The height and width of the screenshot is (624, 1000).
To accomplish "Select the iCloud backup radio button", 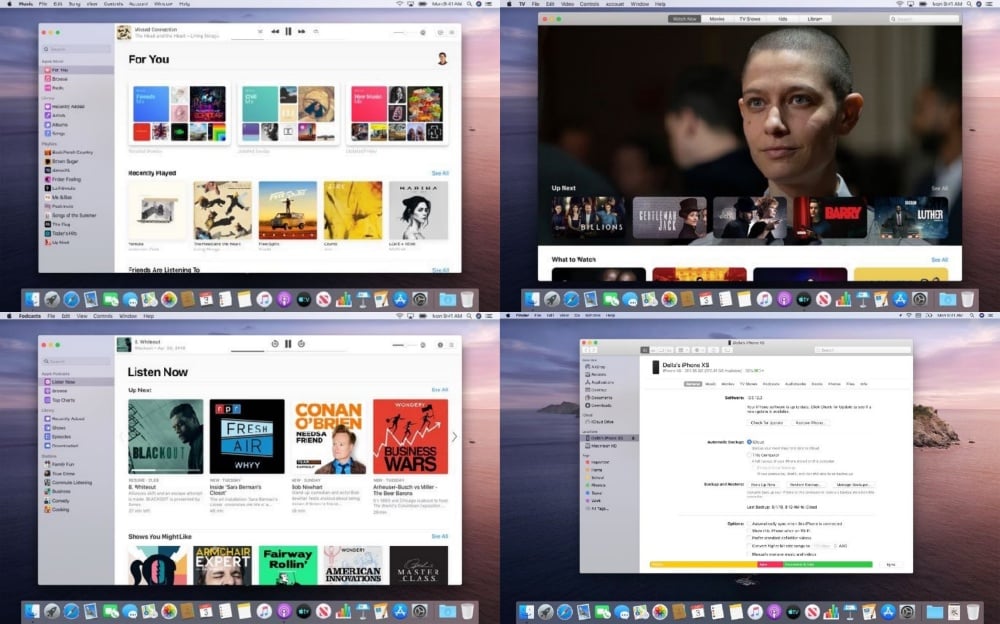I will click(749, 440).
